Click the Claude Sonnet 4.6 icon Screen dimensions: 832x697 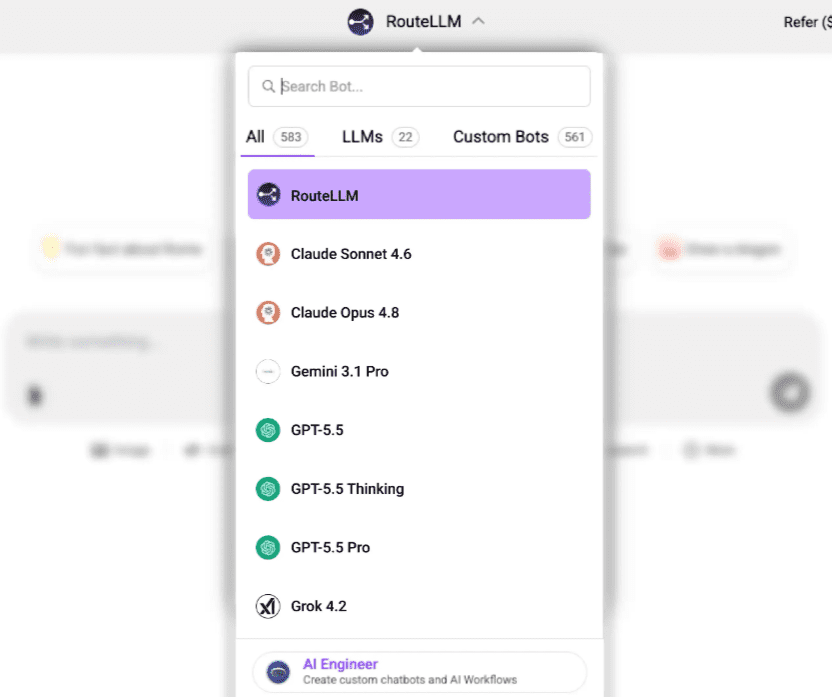268,254
